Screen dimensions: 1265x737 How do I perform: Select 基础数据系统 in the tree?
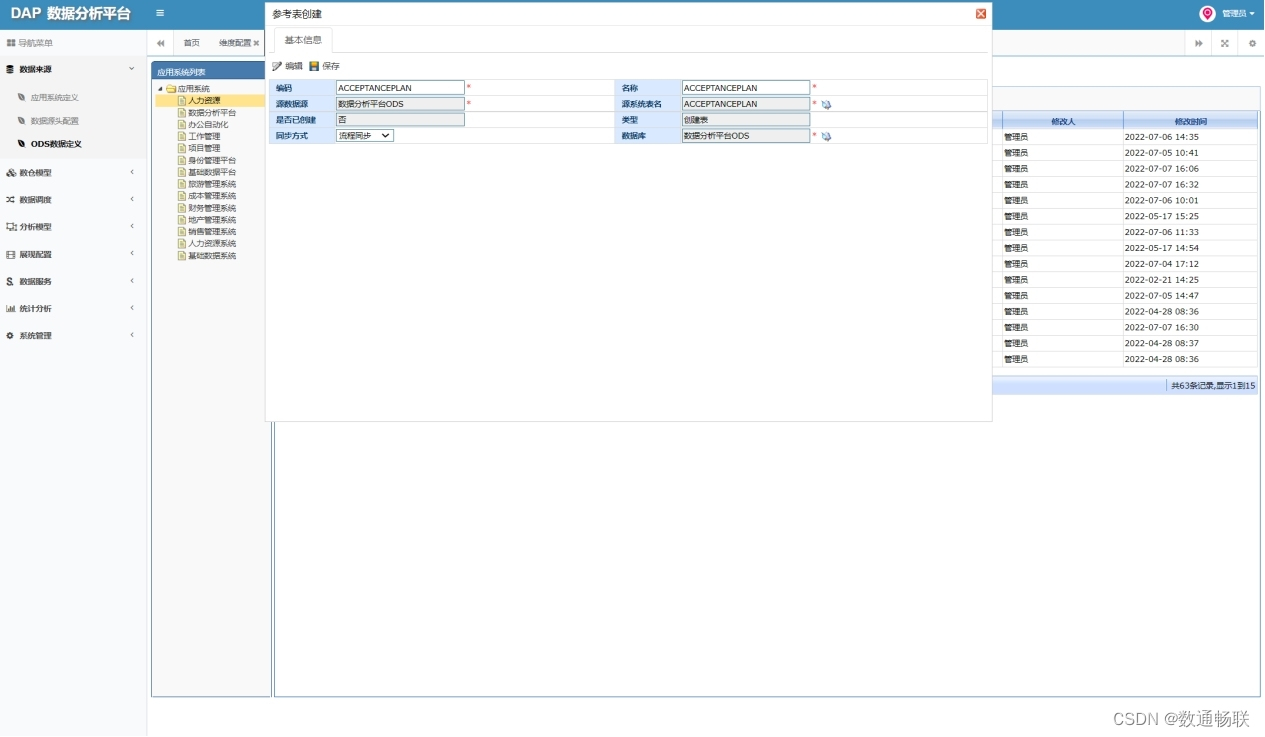(212, 256)
